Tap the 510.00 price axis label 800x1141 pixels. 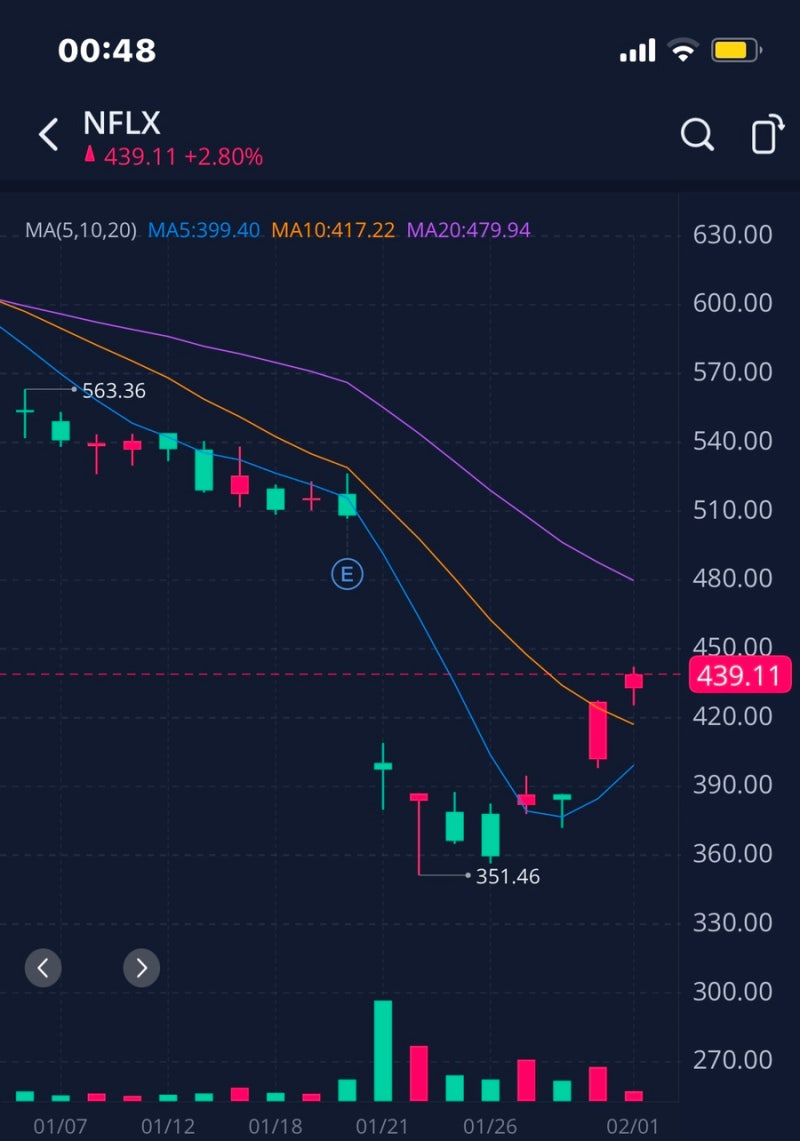pos(732,509)
